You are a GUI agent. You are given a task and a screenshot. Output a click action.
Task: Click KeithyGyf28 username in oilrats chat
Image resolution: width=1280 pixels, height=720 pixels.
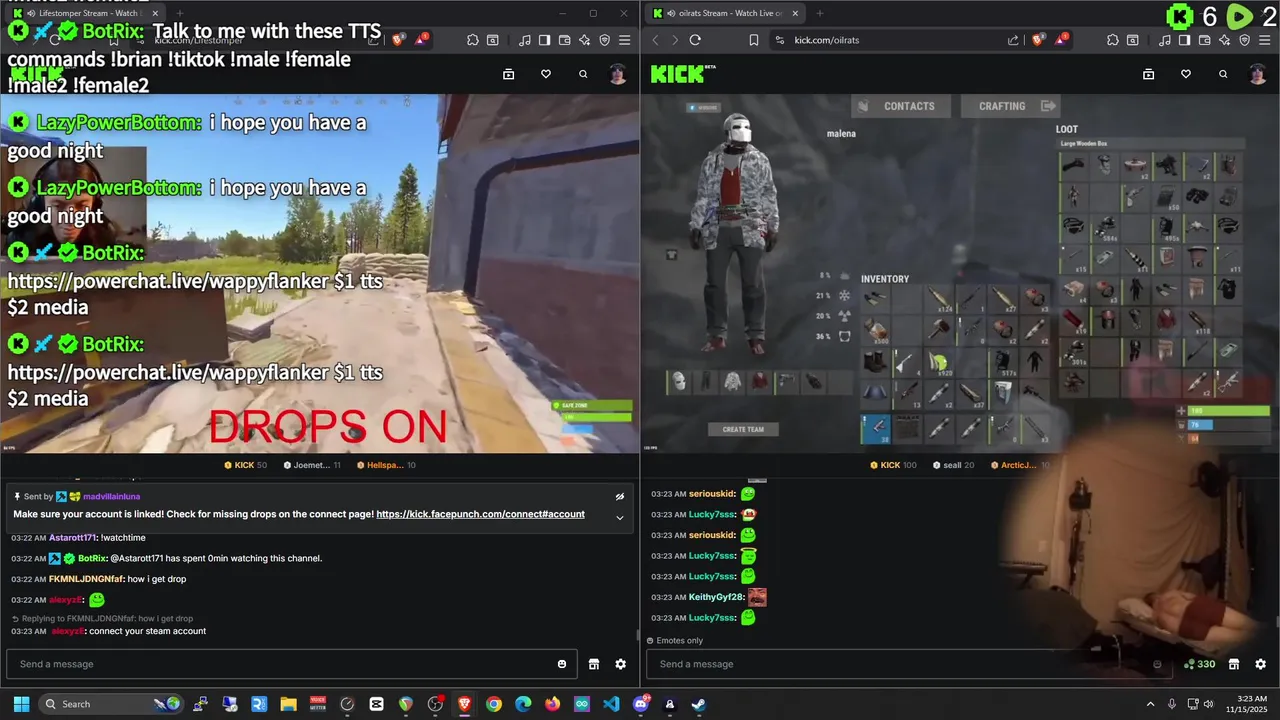tap(716, 597)
